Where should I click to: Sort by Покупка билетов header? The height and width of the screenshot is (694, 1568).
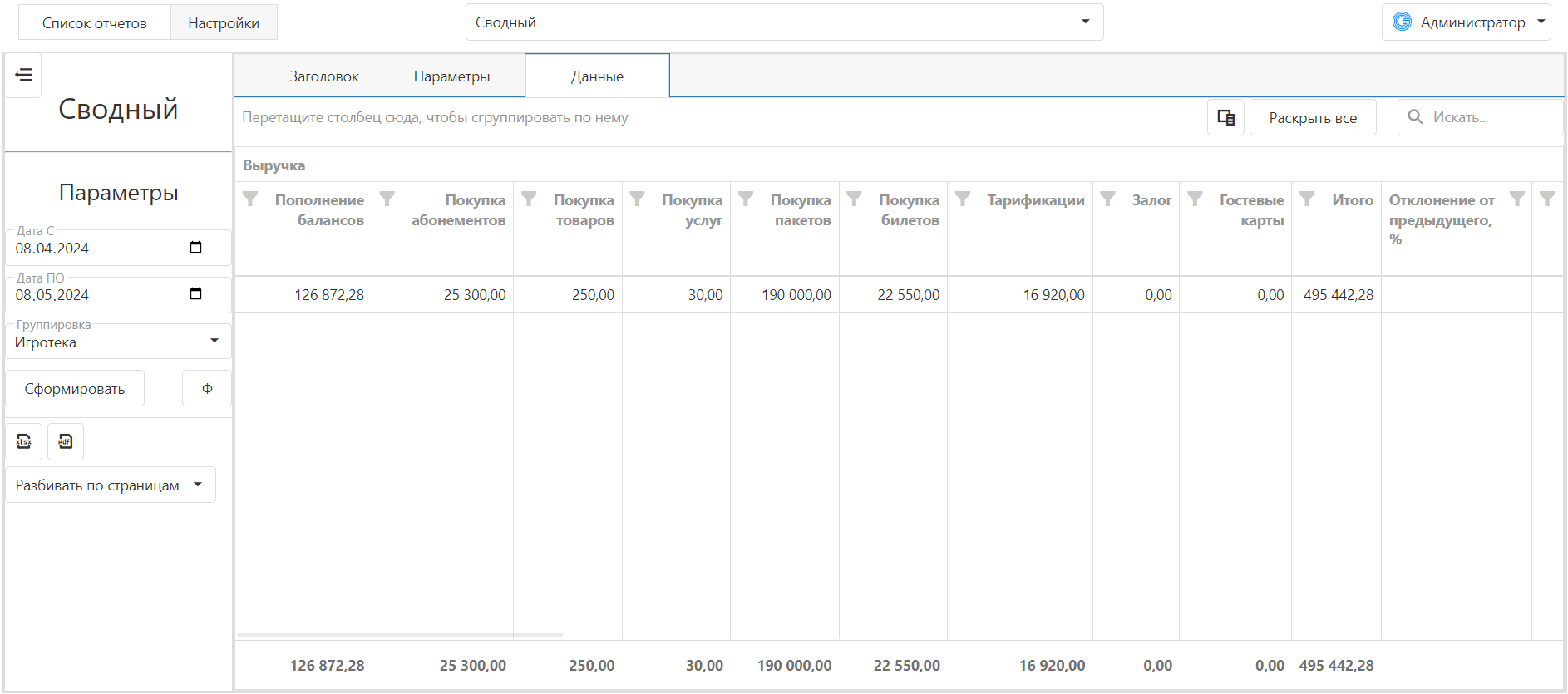point(909,210)
